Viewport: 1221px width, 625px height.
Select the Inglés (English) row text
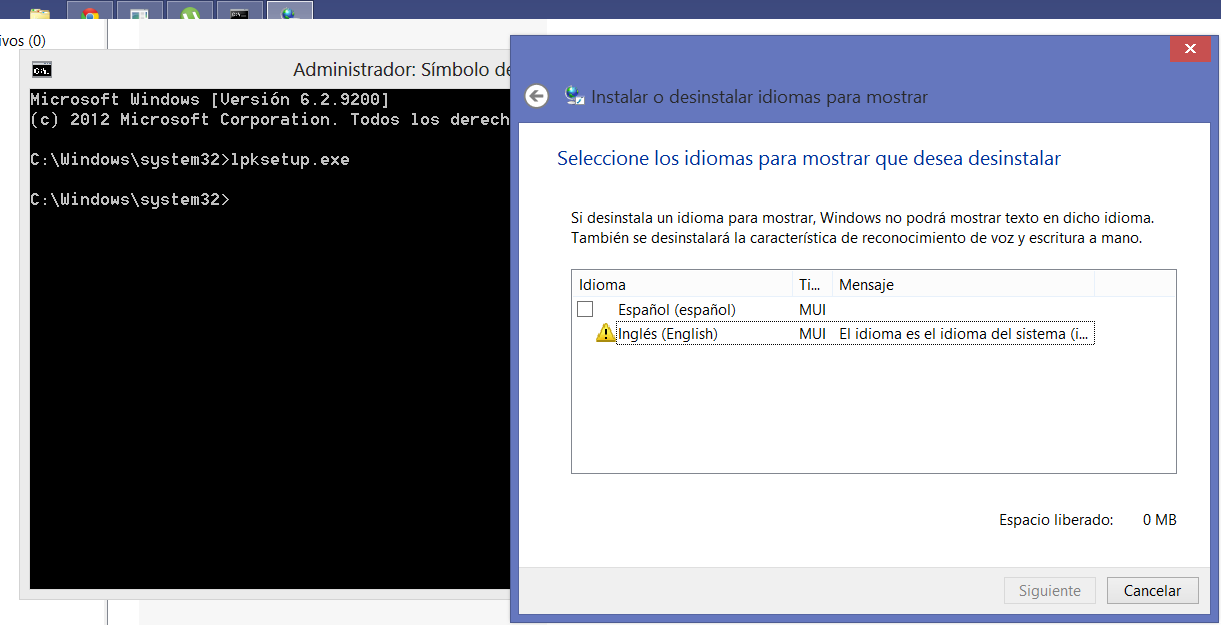pyautogui.click(x=668, y=334)
